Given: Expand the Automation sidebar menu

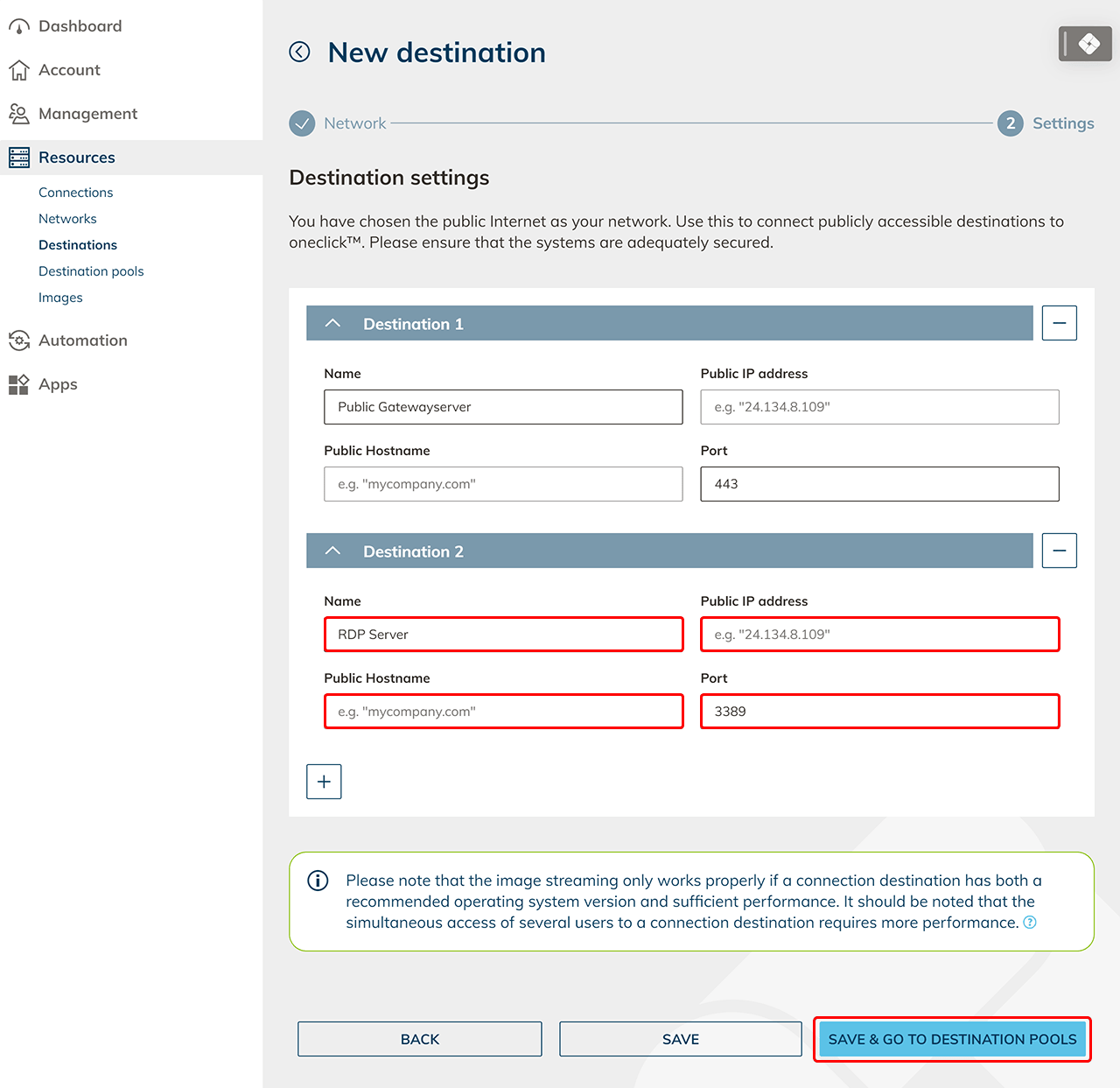Looking at the screenshot, I should [82, 340].
